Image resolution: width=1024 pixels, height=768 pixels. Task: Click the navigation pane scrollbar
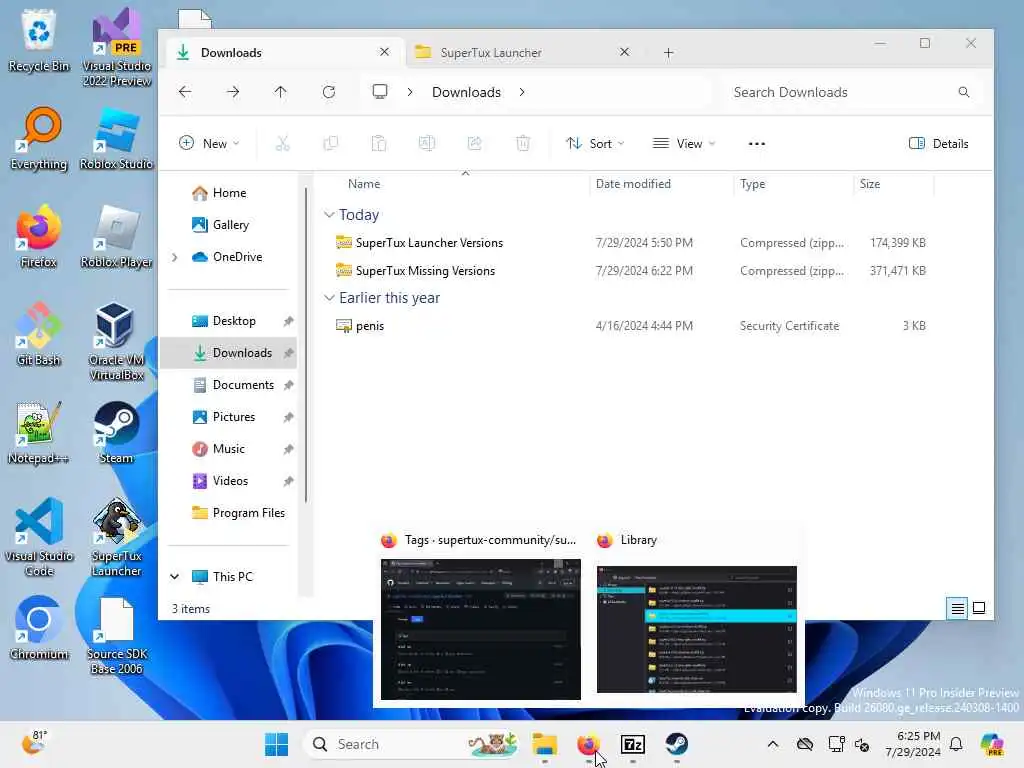pyautogui.click(x=305, y=346)
